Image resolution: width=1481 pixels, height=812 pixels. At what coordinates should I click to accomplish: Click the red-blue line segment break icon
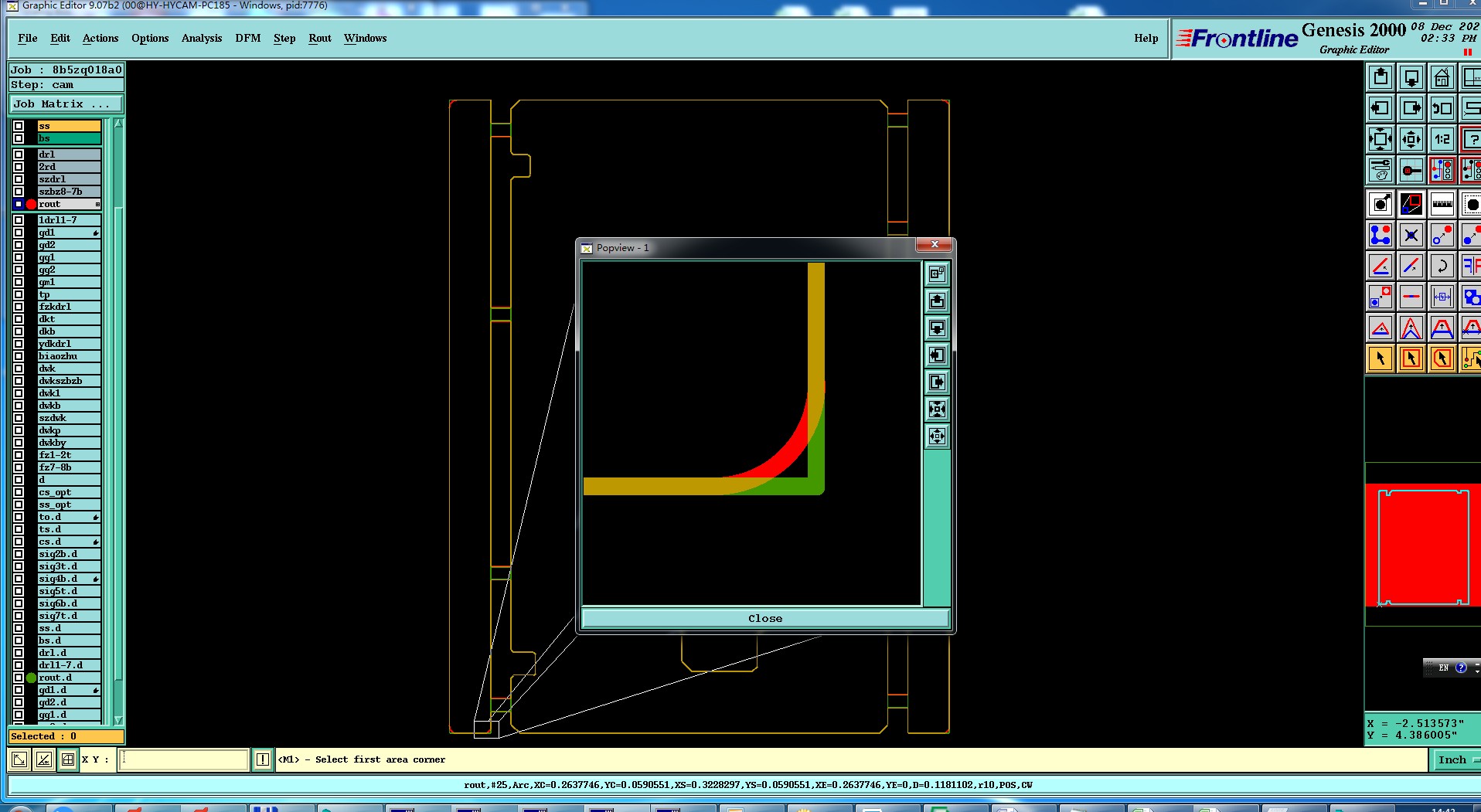point(1411,297)
